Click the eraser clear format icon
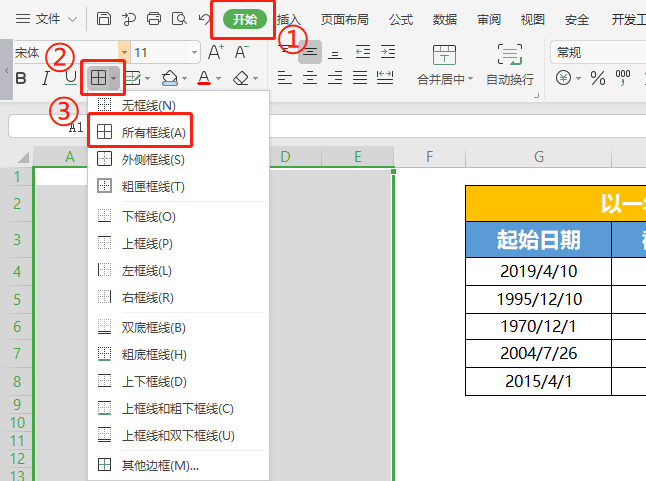This screenshot has height=481, width=646. pos(240,77)
